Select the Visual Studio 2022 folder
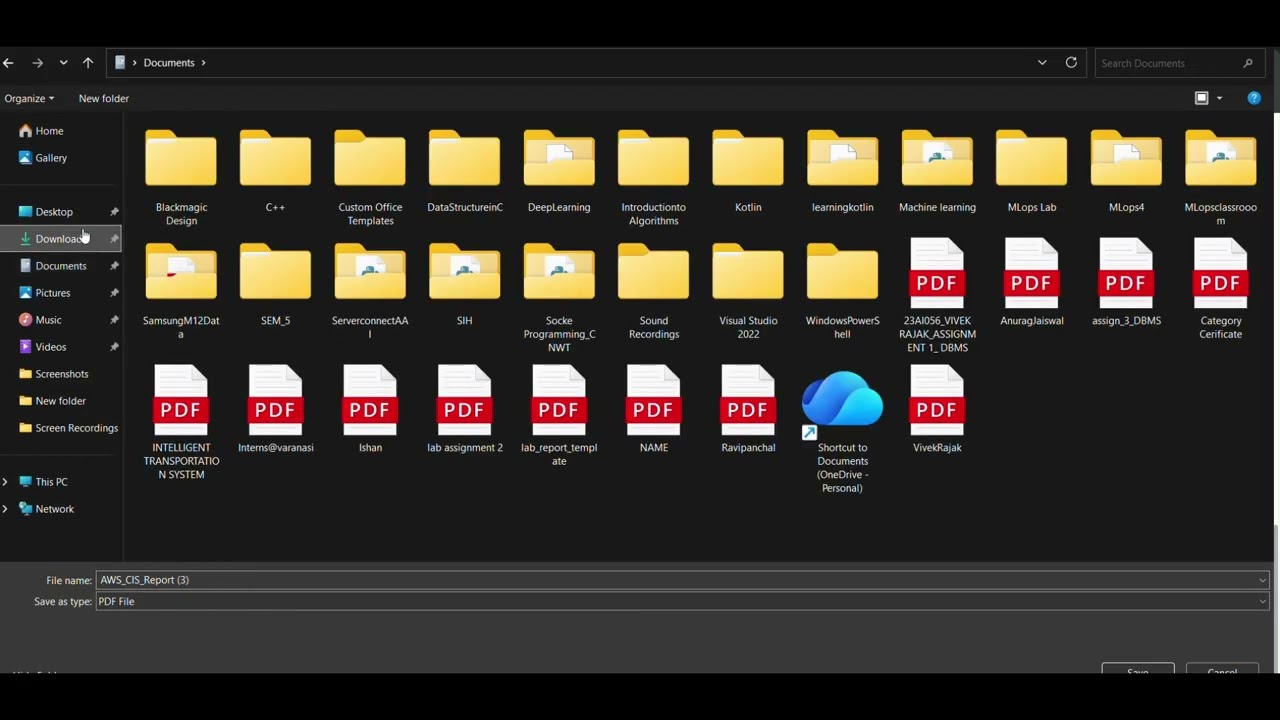 tap(748, 291)
